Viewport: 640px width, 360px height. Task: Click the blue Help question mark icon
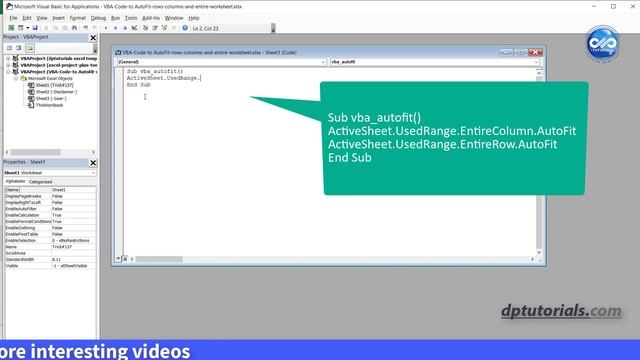click(185, 28)
